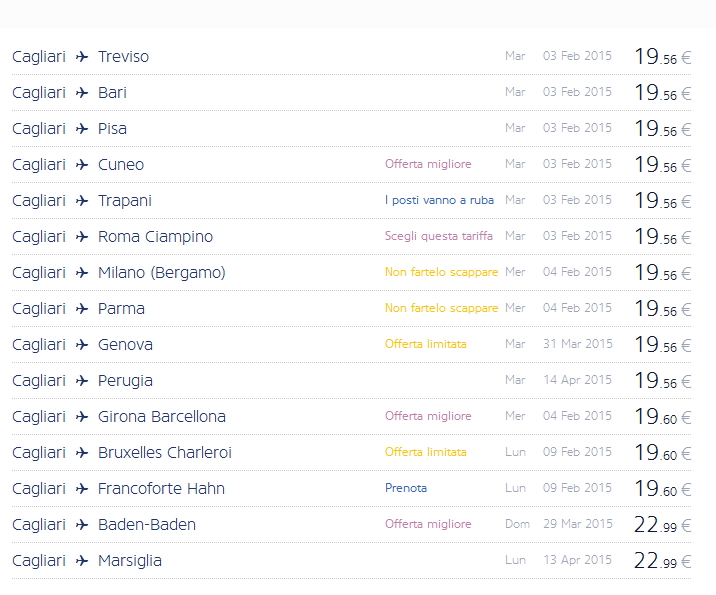Click the airplane icon before Marsiglia

82,561
